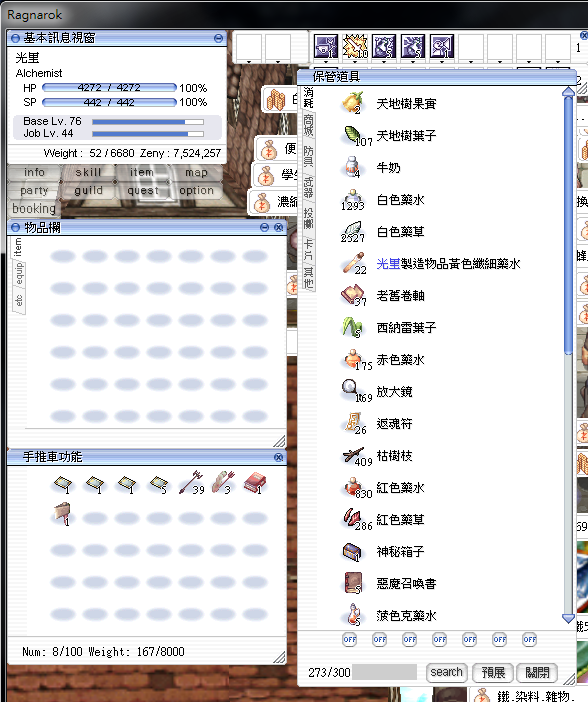Select the 白色藥水 potion icon in storage
The width and height of the screenshot is (588, 702).
(x=352, y=199)
